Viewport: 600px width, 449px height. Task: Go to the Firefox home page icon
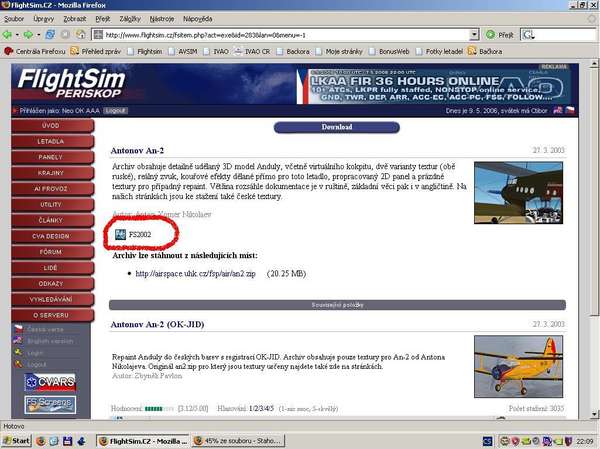point(81,35)
